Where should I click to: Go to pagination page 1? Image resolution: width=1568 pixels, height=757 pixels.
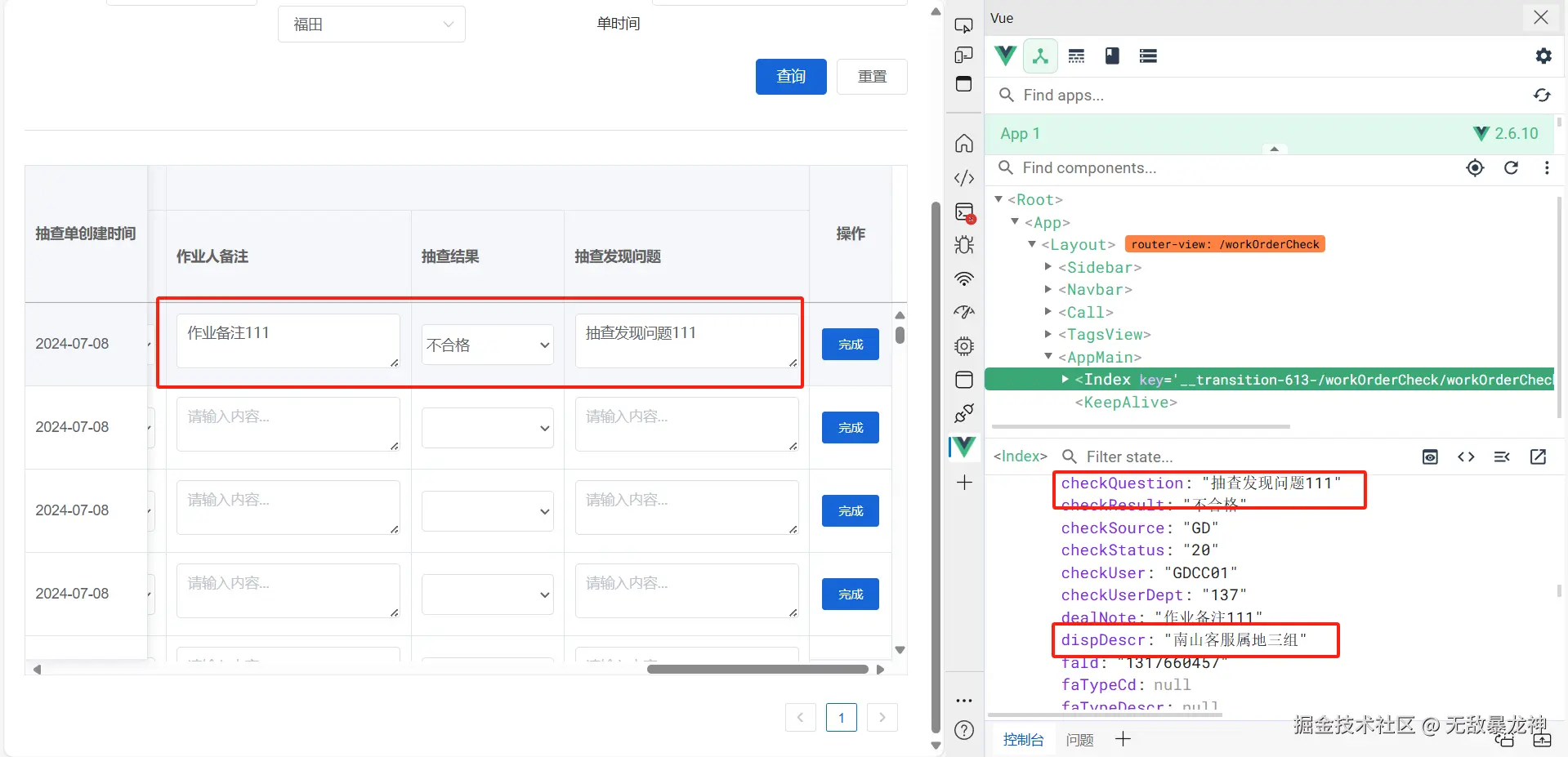point(842,718)
